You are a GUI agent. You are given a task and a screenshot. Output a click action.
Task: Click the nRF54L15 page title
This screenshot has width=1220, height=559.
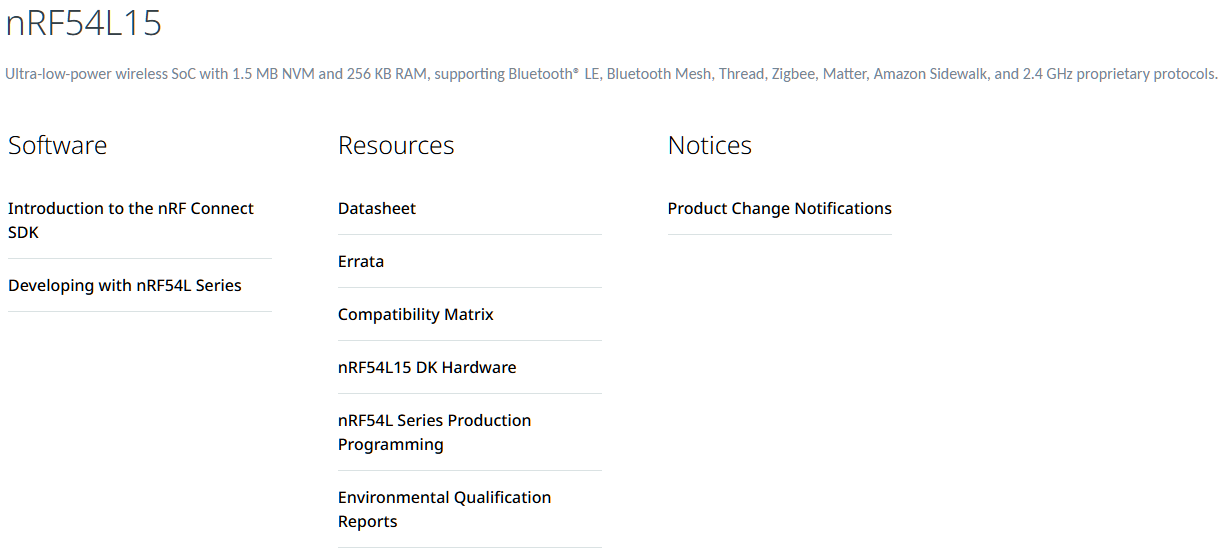click(84, 23)
